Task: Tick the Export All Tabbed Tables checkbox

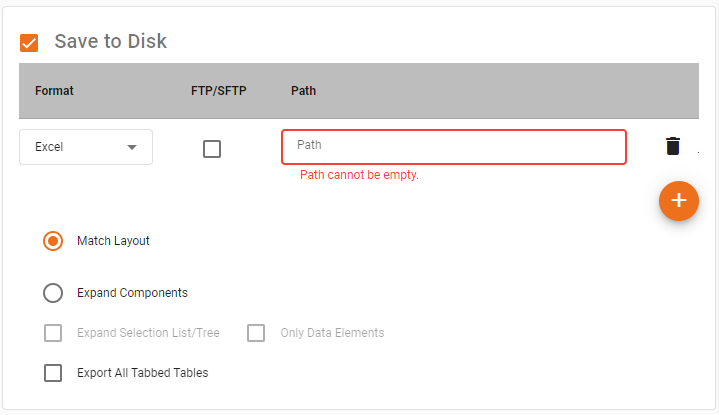Action: click(x=54, y=373)
